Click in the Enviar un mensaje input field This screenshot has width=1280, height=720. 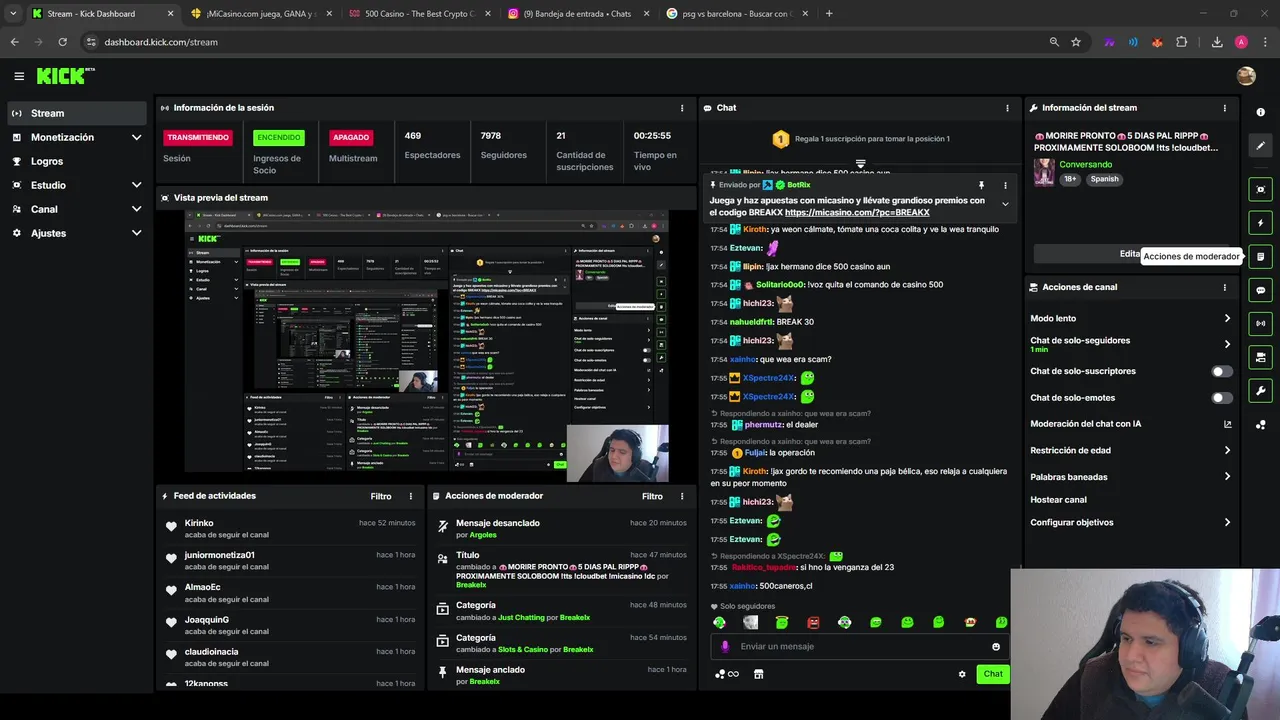(862, 647)
